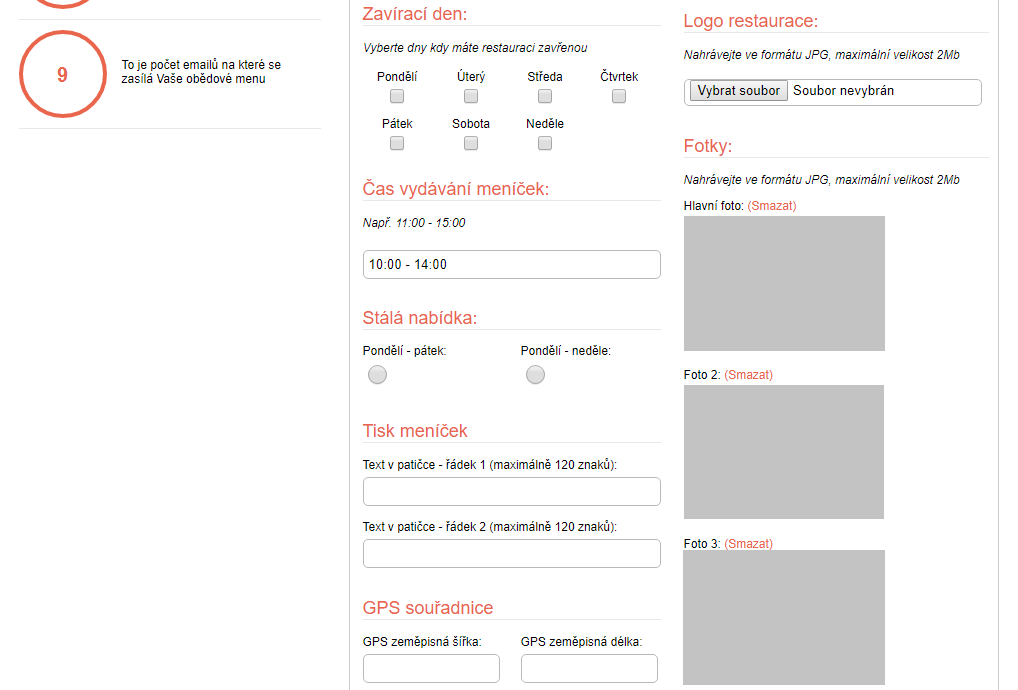Delete the Hlavní foto via Smazat

point(772,206)
